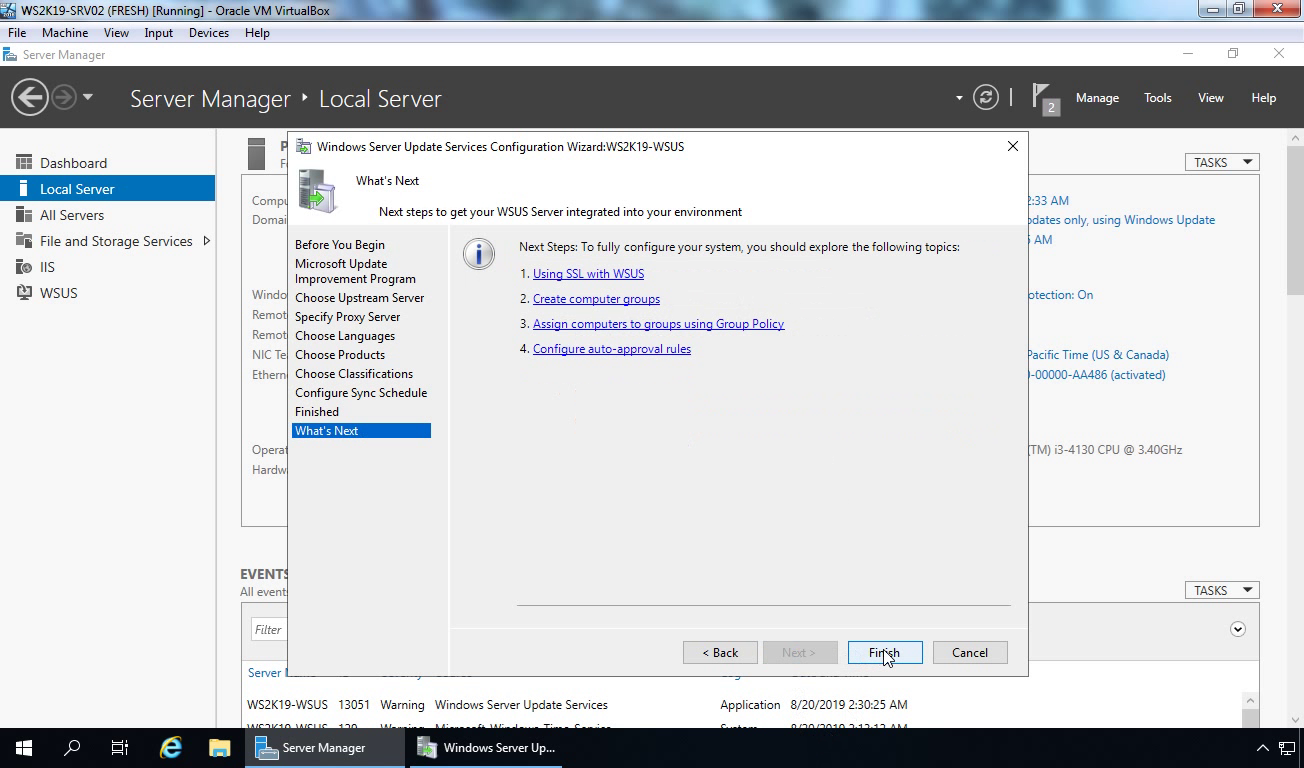Click the Dashboard icon in sidebar

[23, 162]
